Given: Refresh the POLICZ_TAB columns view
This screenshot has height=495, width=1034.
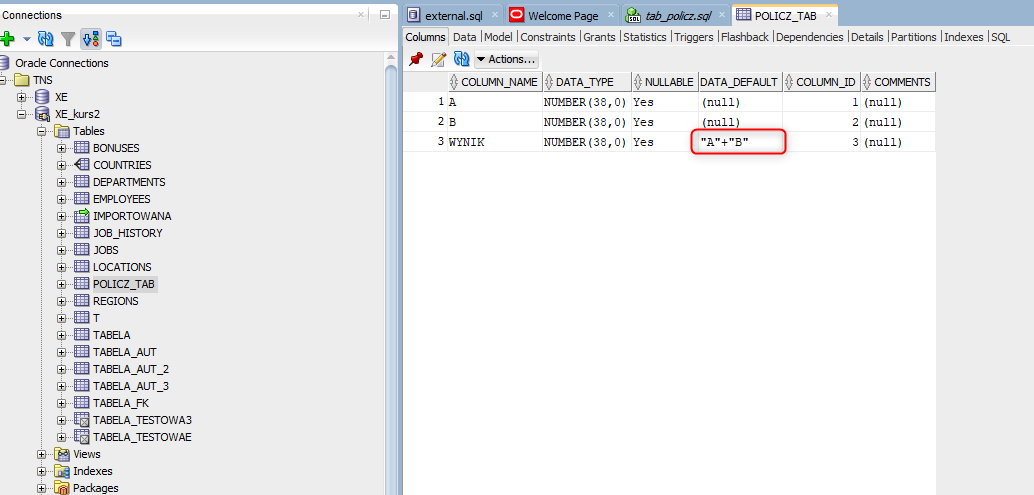Looking at the screenshot, I should coord(461,59).
